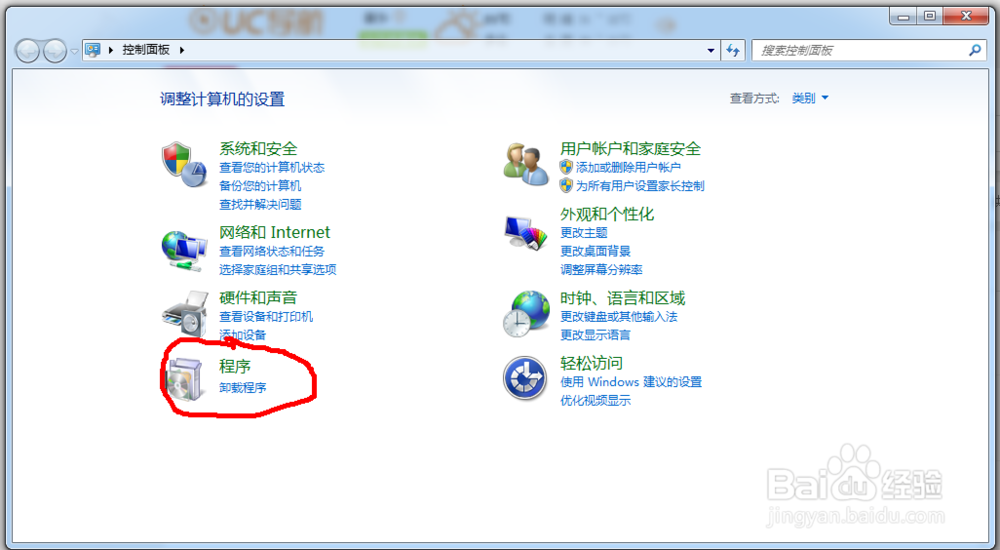Open 外观和个性化 category heading
This screenshot has width=1000, height=550.
coord(607,214)
